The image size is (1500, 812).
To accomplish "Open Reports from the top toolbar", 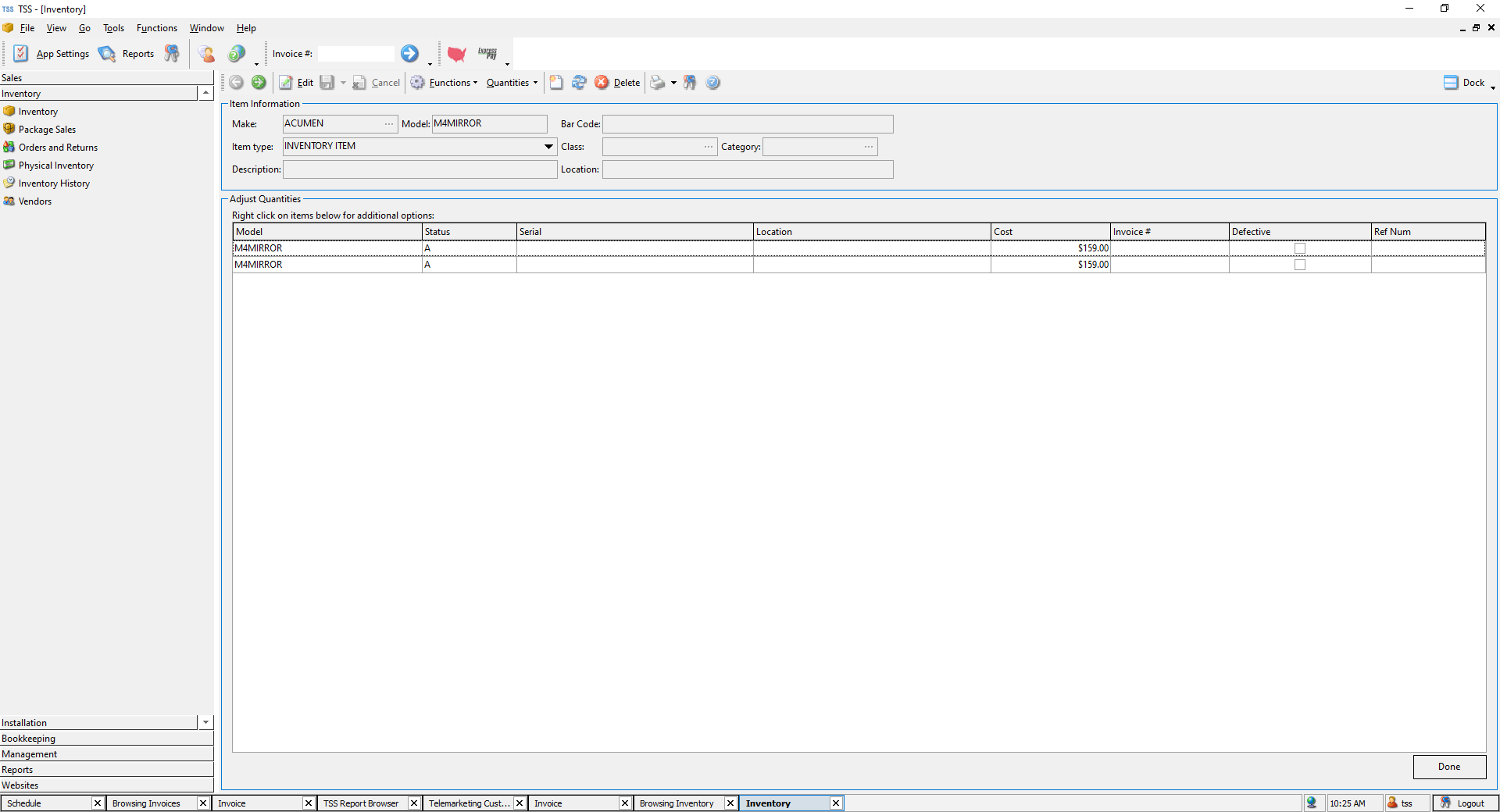I will coord(127,54).
